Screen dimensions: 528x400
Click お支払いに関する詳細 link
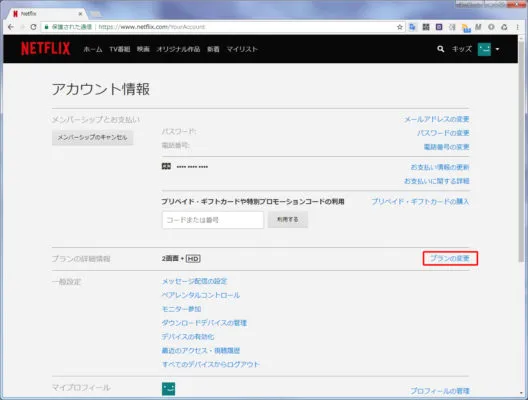pyautogui.click(x=437, y=181)
